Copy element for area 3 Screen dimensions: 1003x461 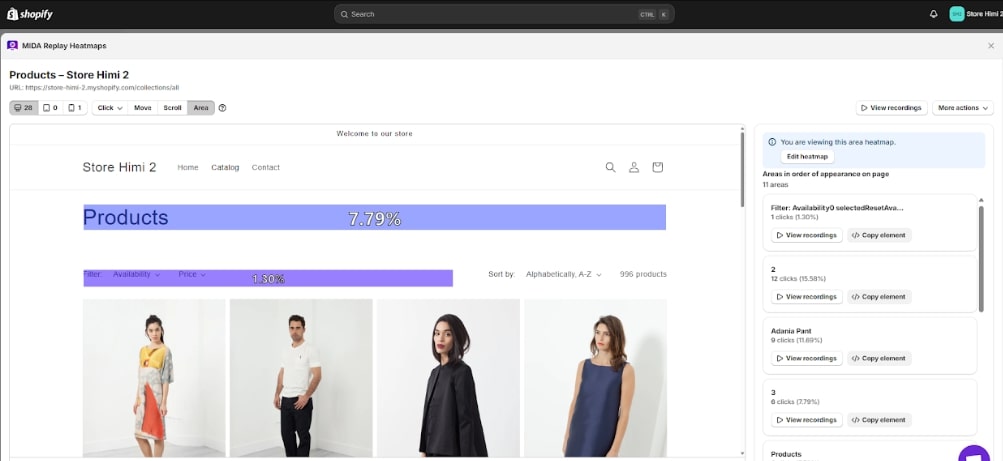point(880,420)
